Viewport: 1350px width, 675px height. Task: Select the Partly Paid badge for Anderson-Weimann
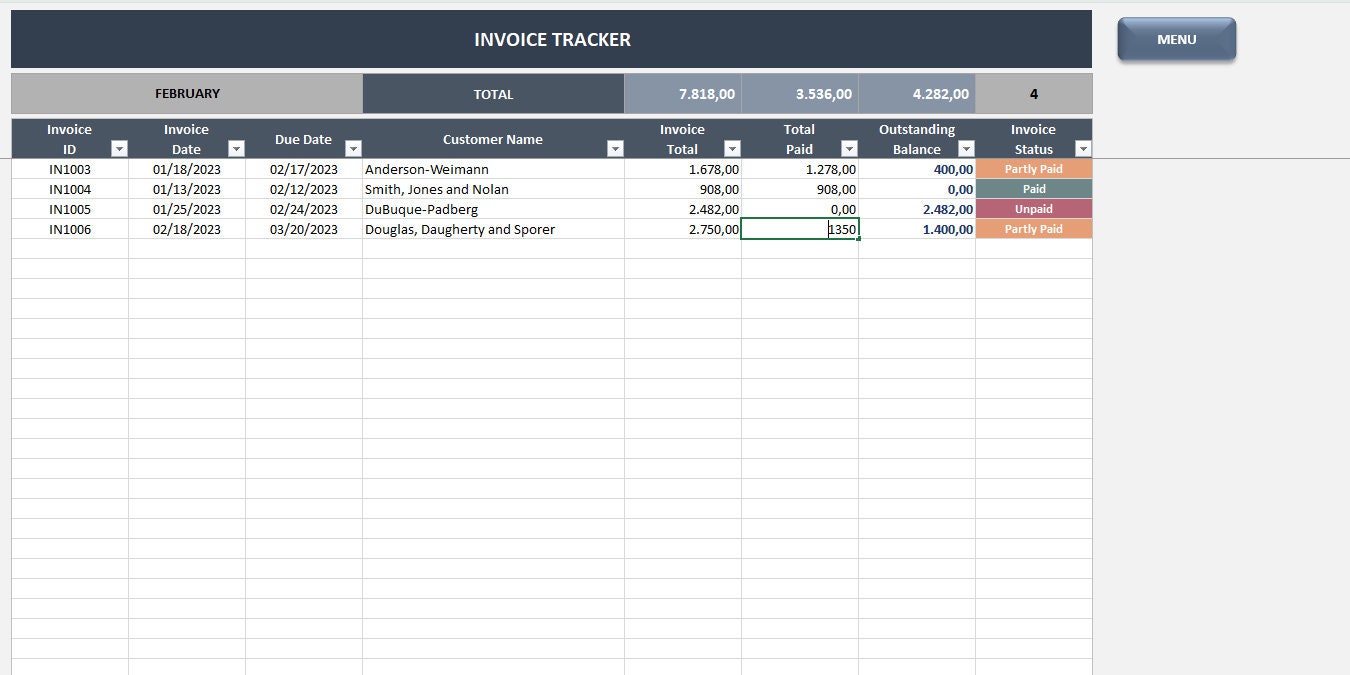coord(1033,169)
